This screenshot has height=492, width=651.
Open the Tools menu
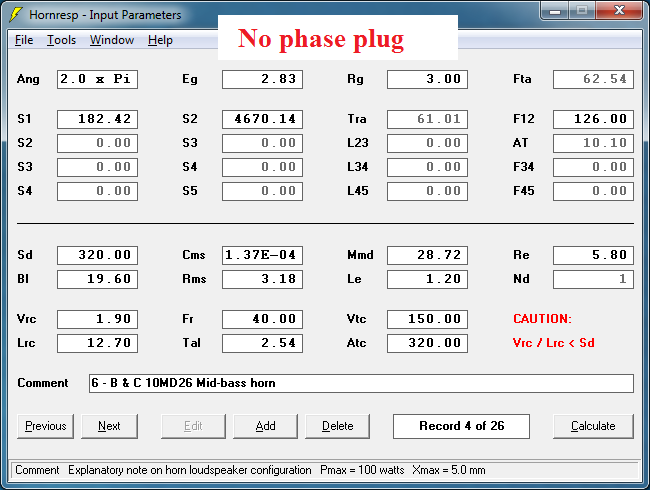(x=61, y=40)
